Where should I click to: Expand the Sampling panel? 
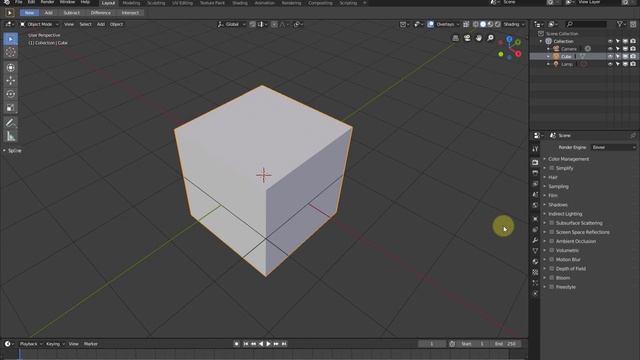[x=558, y=187]
